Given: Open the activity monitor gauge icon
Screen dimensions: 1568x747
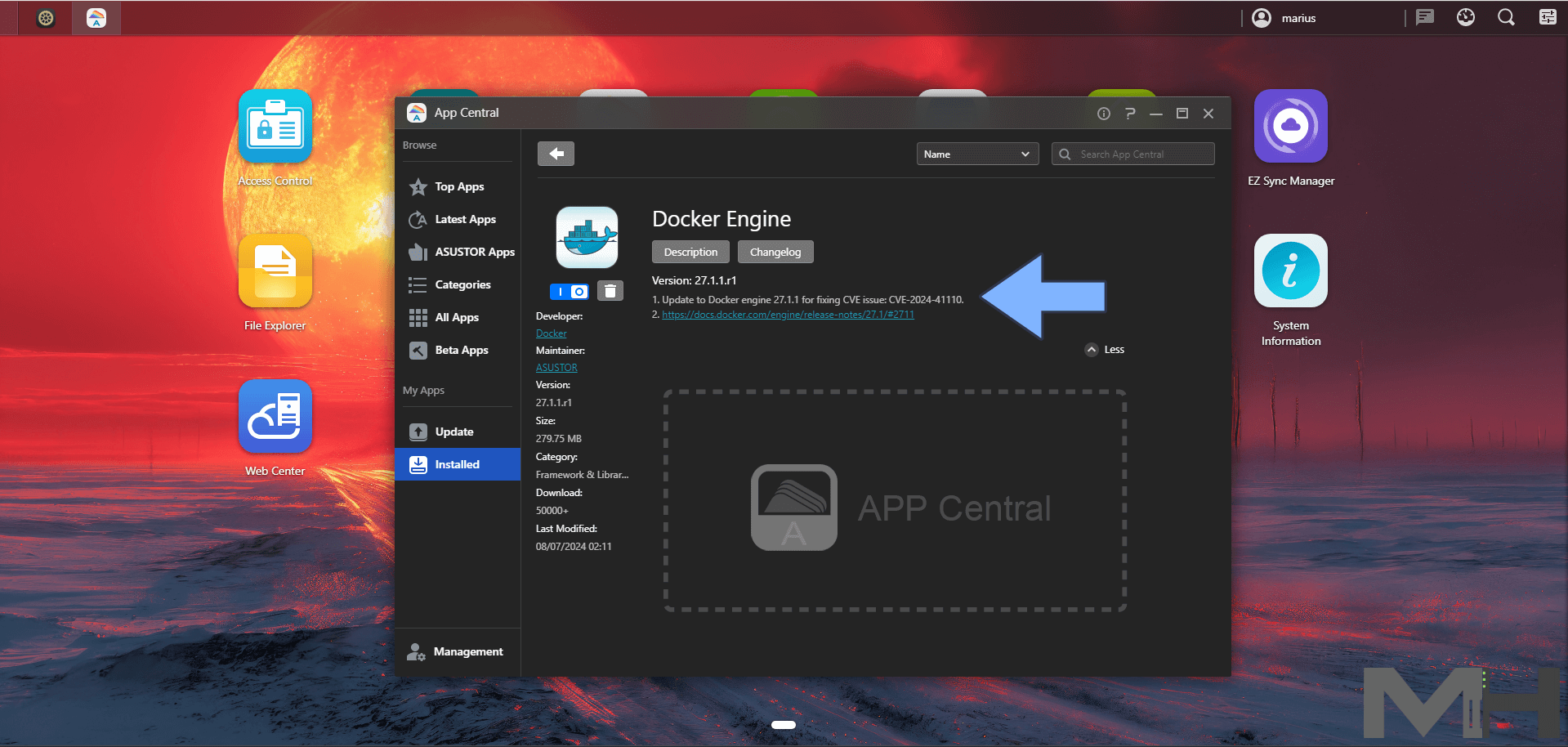Looking at the screenshot, I should click(1466, 17).
